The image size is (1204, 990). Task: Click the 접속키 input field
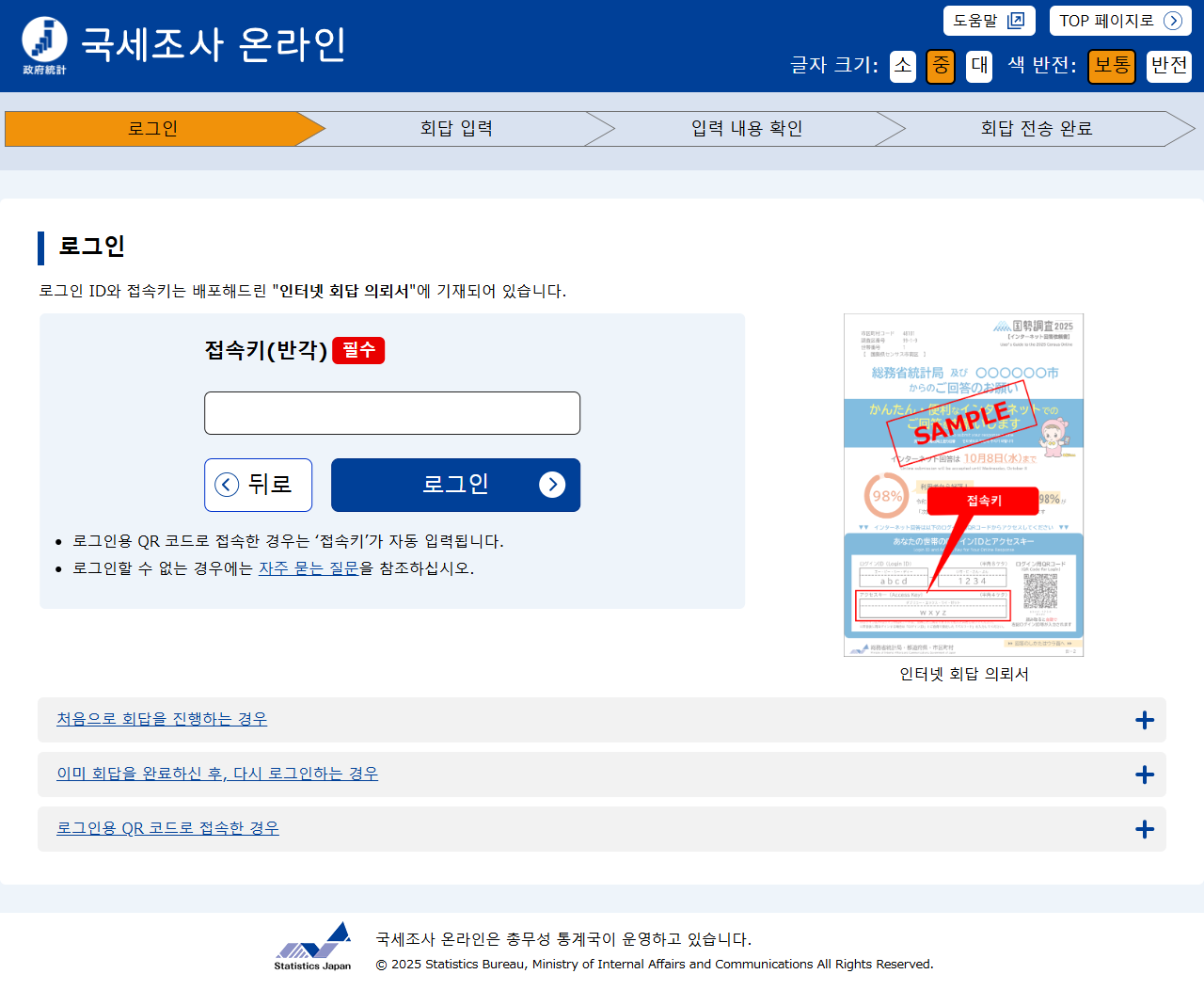pyautogui.click(x=392, y=413)
